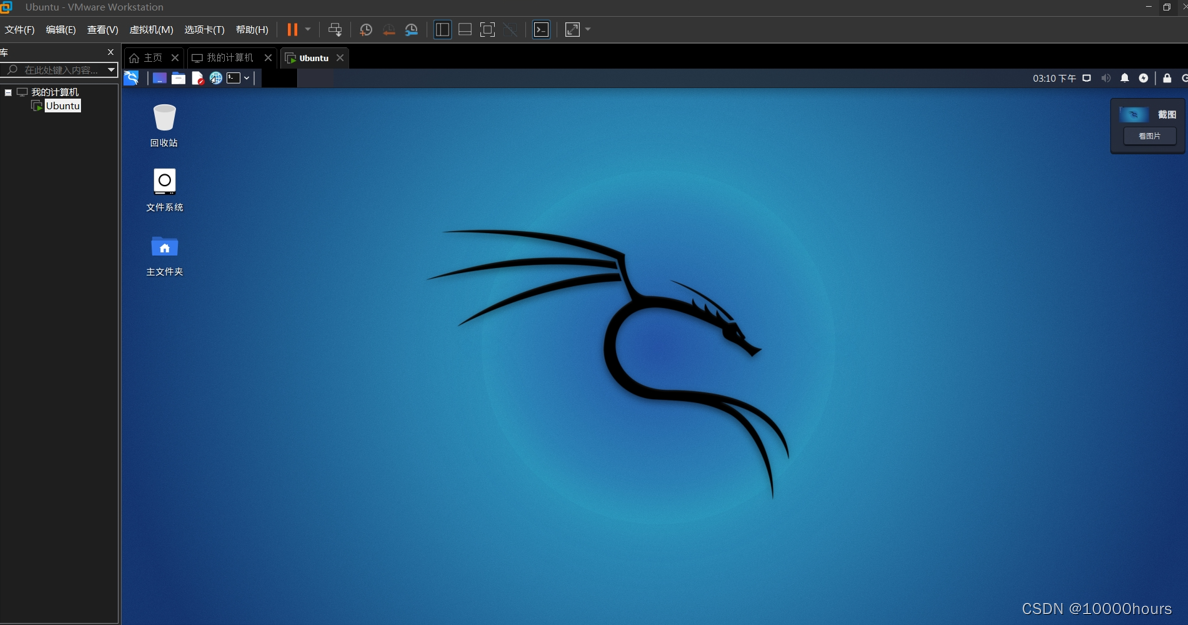The image size is (1188, 625).
Task: Expand the terminal launcher dropdown arrow
Action: [246, 78]
